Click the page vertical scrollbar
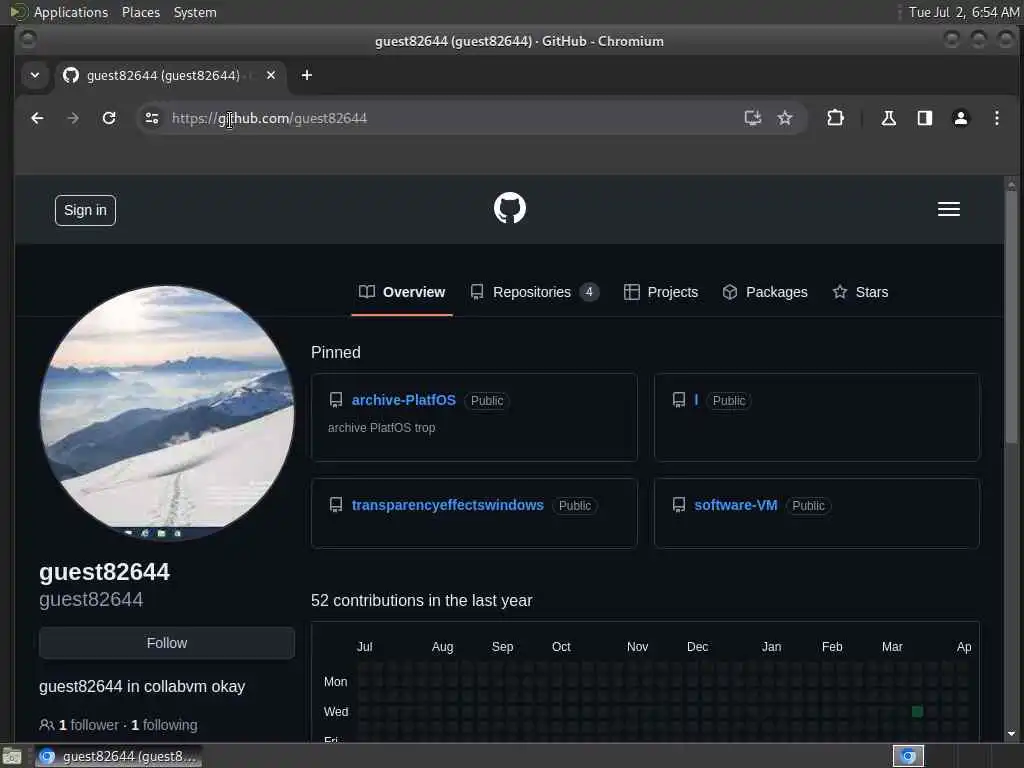The width and height of the screenshot is (1024, 768). 1012,317
